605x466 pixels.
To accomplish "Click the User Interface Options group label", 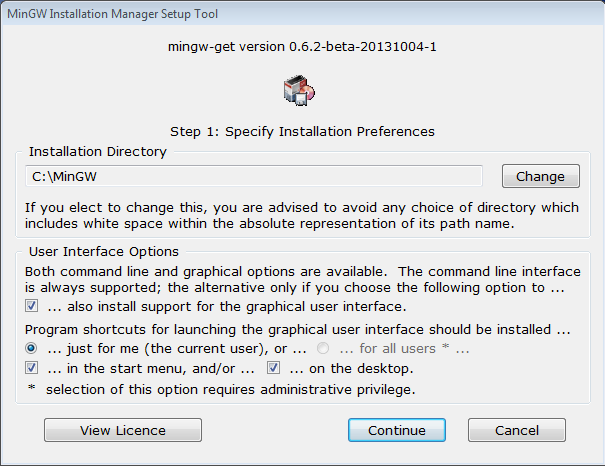I will [104, 252].
